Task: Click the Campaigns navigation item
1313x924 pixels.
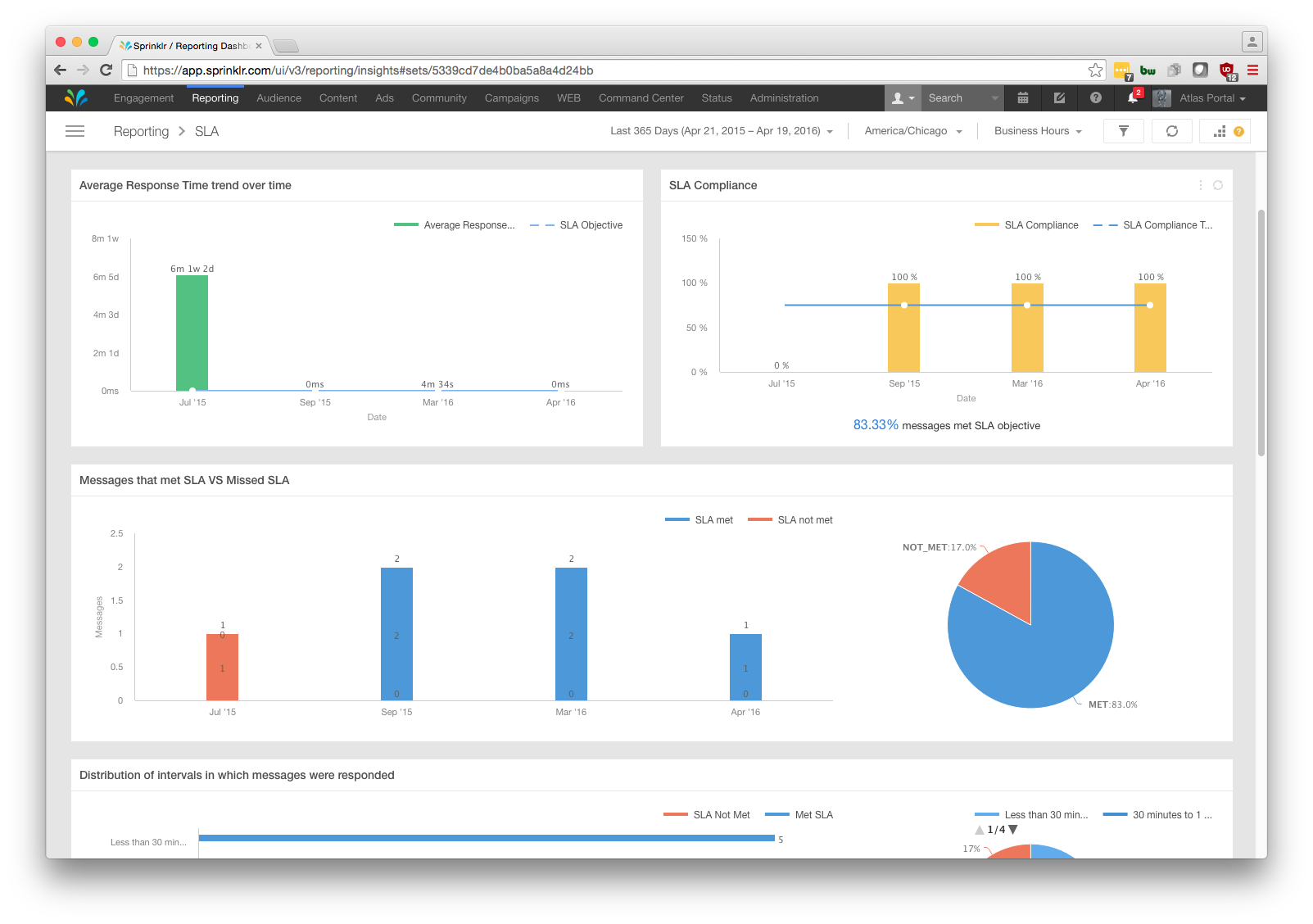Action: pyautogui.click(x=512, y=98)
